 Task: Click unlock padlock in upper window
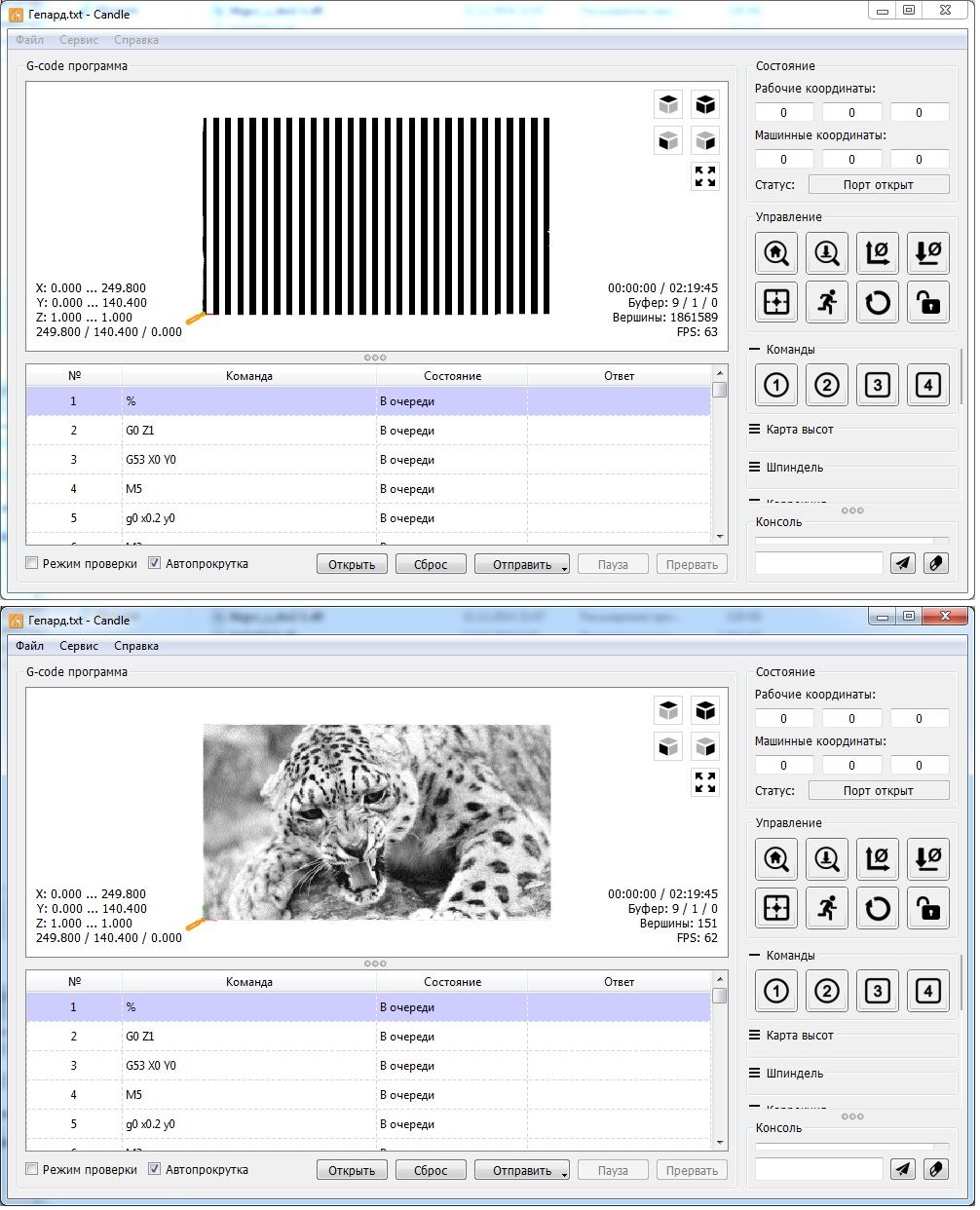click(x=928, y=302)
